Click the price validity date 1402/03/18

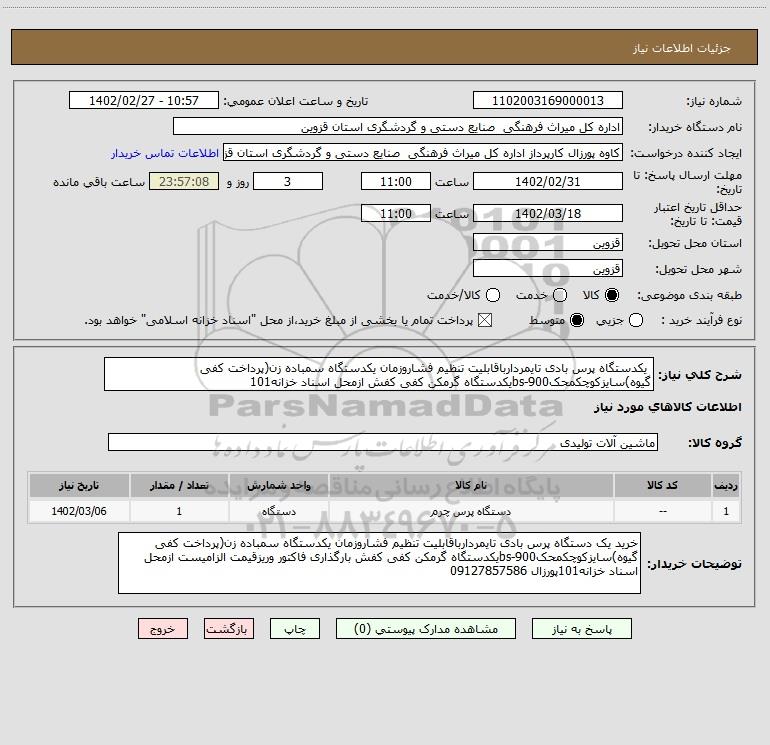(548, 214)
